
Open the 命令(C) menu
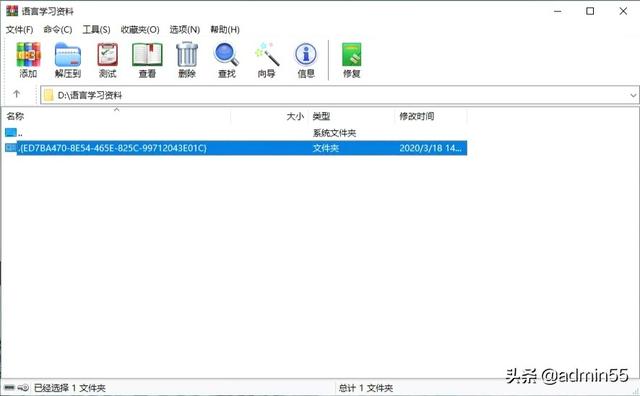(x=58, y=29)
